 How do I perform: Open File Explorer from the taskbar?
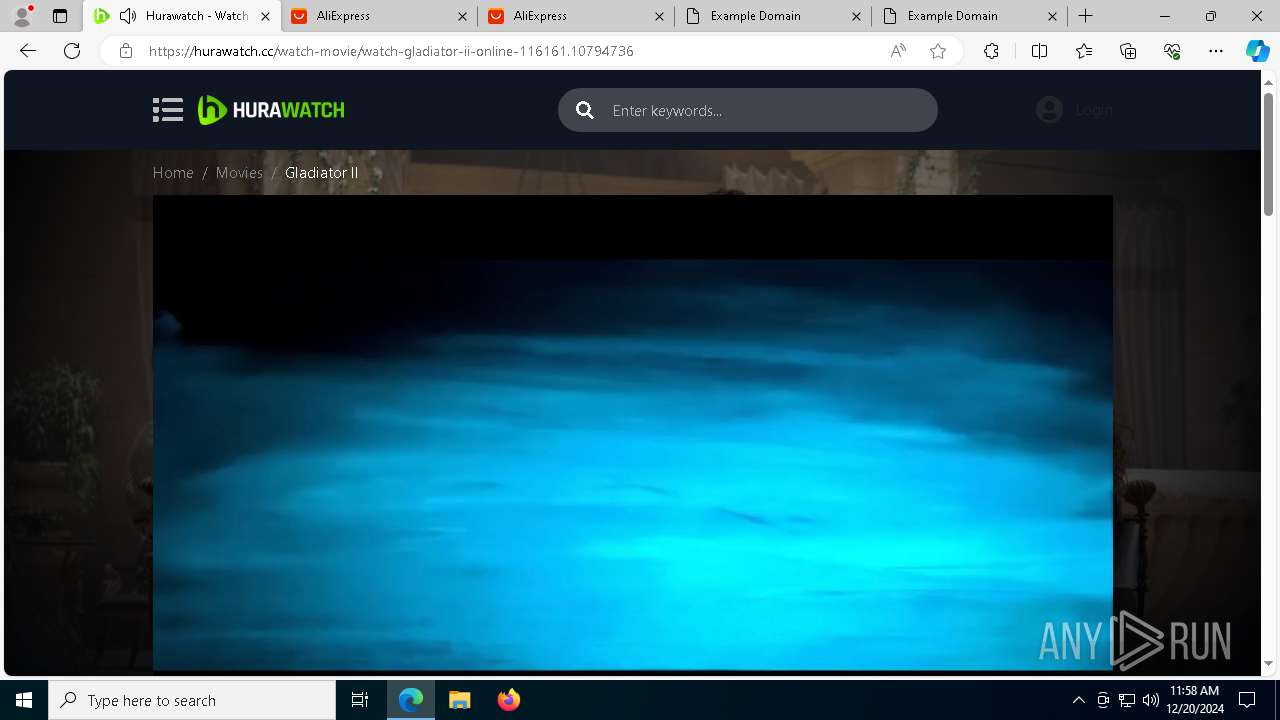click(459, 700)
